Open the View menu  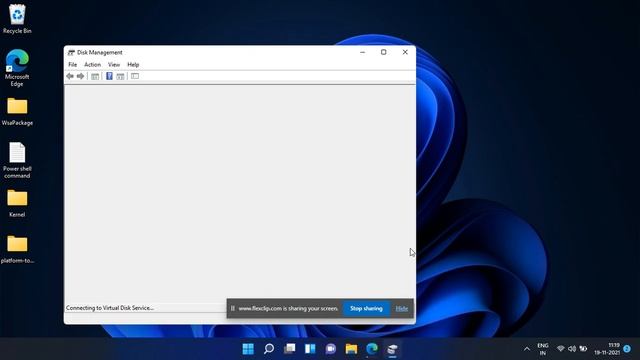[x=114, y=64]
